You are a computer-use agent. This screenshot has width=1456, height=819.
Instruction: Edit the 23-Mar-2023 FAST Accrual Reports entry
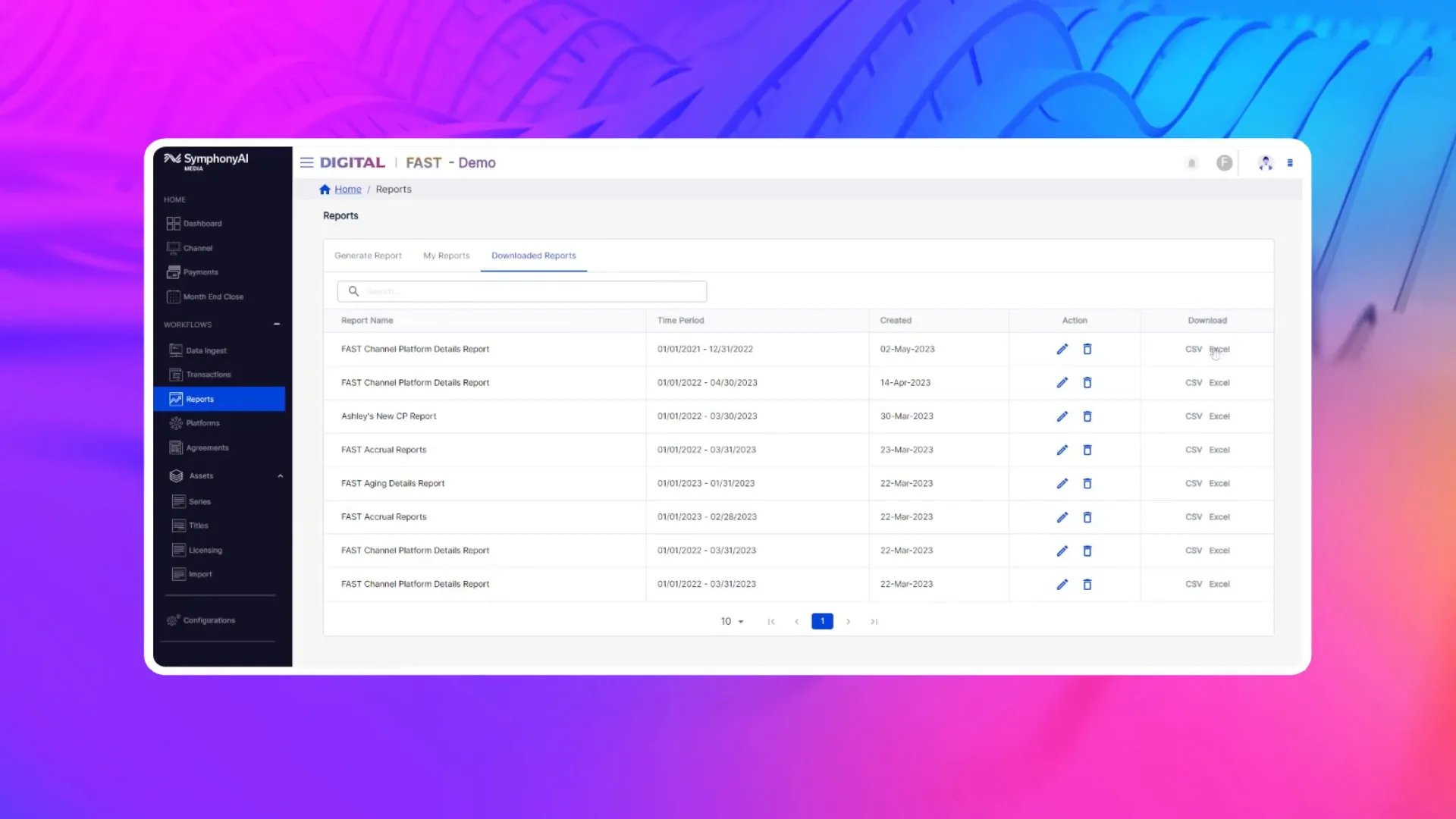(x=1062, y=450)
